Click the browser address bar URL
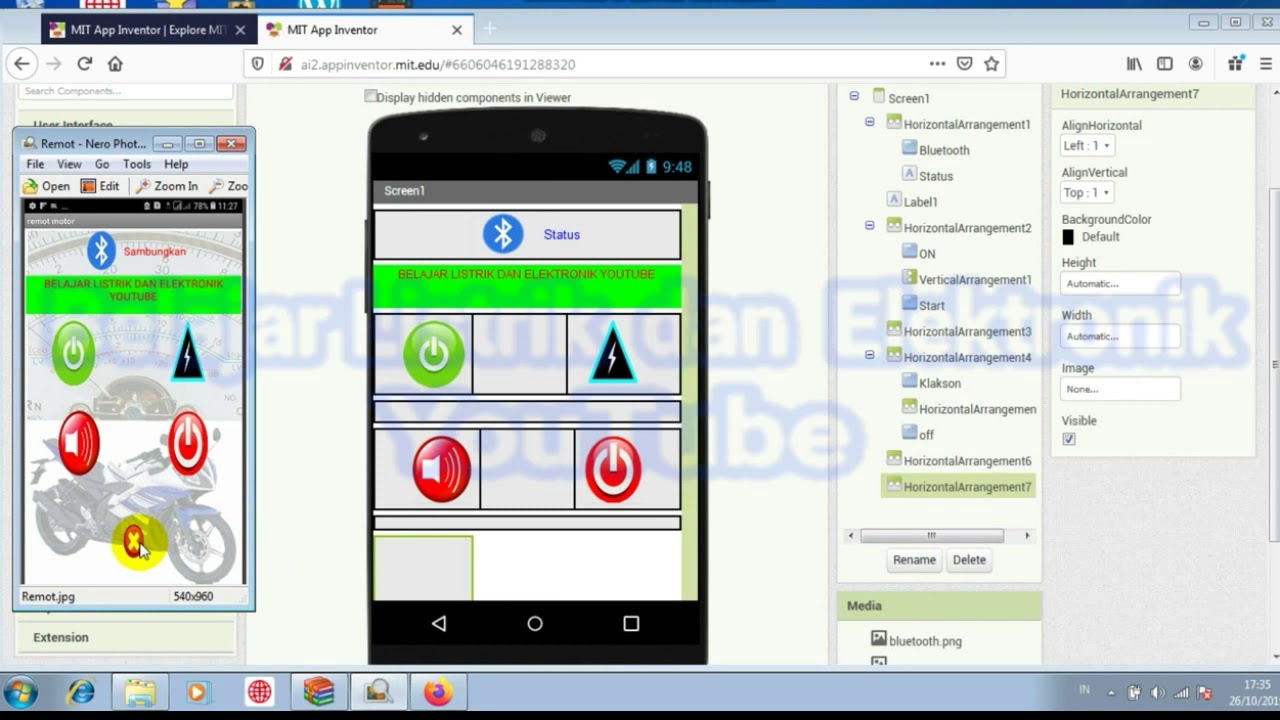 coord(437,64)
